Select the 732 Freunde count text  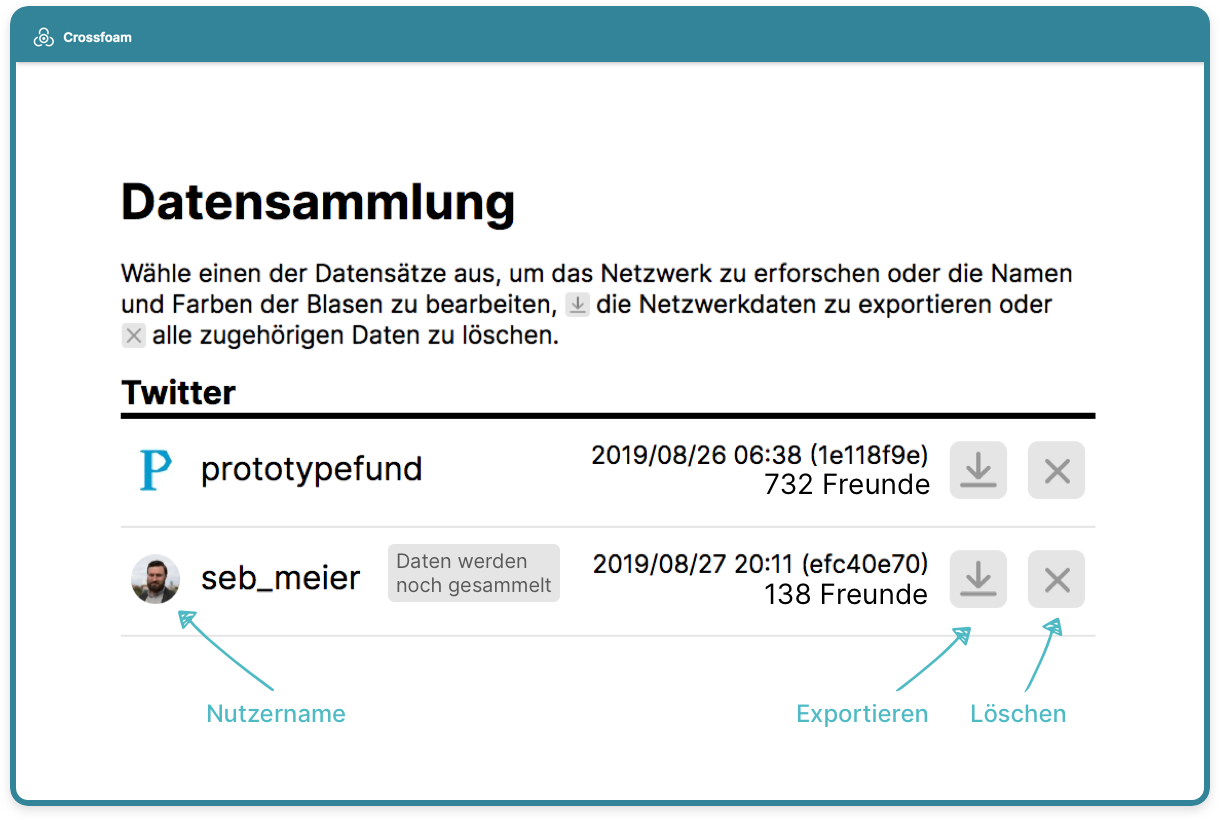(847, 485)
